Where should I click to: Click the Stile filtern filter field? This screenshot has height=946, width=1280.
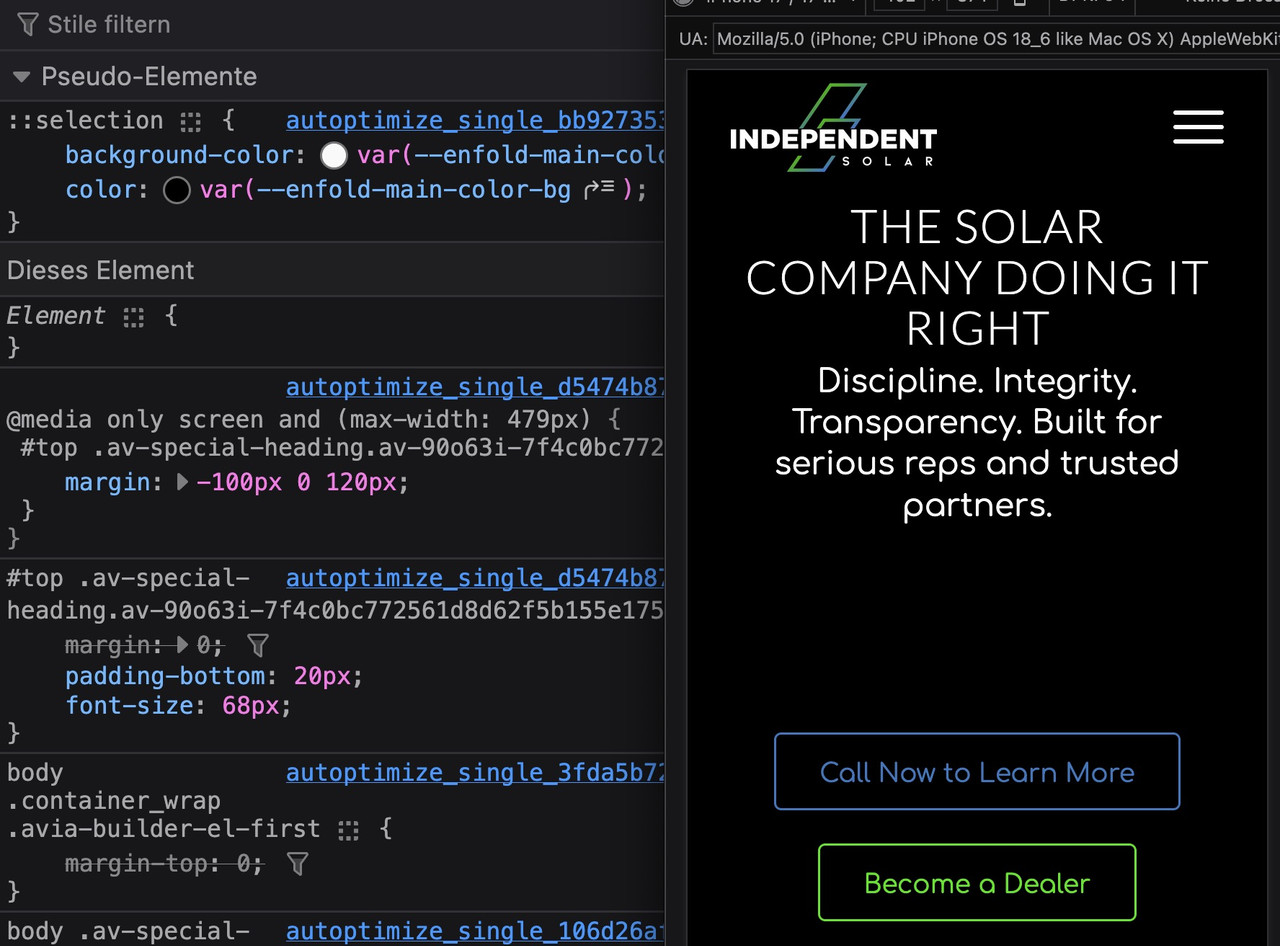(x=340, y=24)
